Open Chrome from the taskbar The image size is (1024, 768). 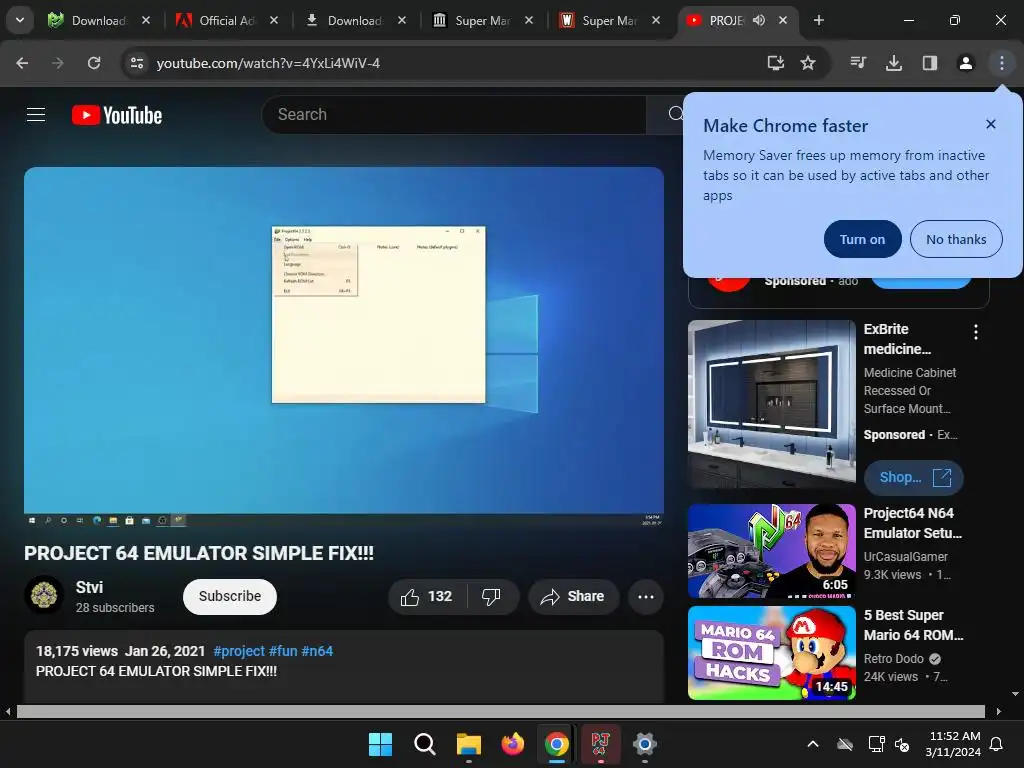pos(556,744)
